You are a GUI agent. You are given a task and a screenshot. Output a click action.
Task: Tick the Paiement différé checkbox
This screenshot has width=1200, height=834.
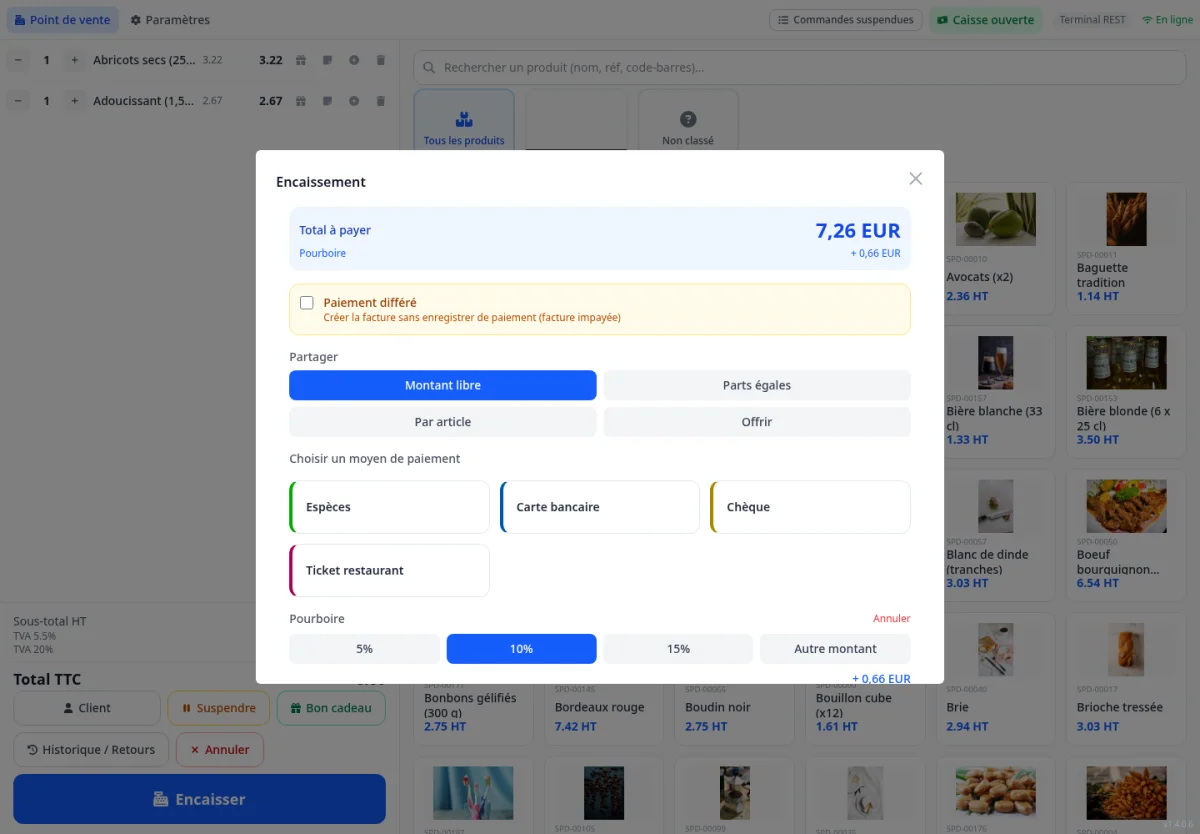tap(307, 303)
